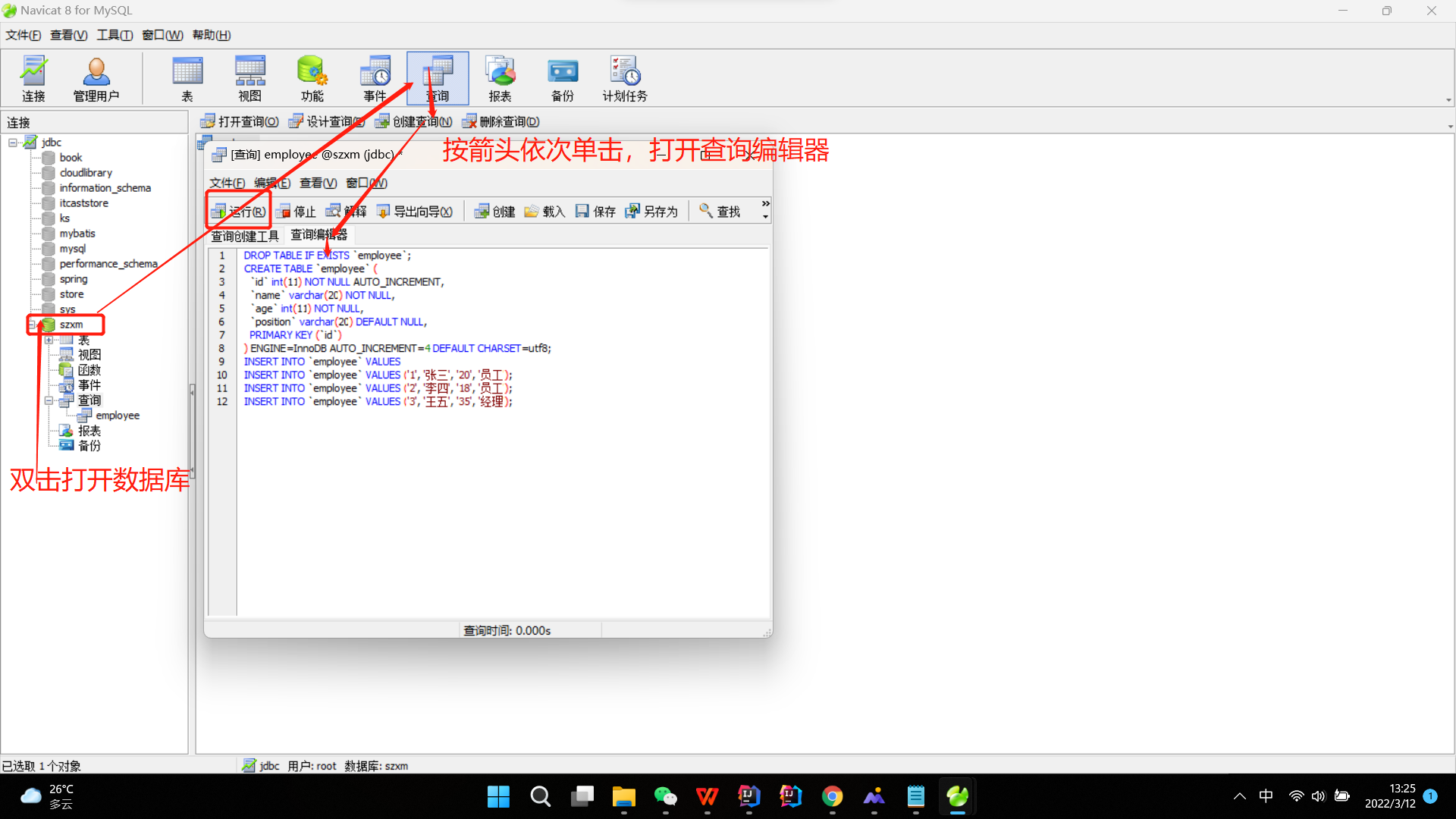
Task: Click 设计查询 button
Action: pos(327,121)
